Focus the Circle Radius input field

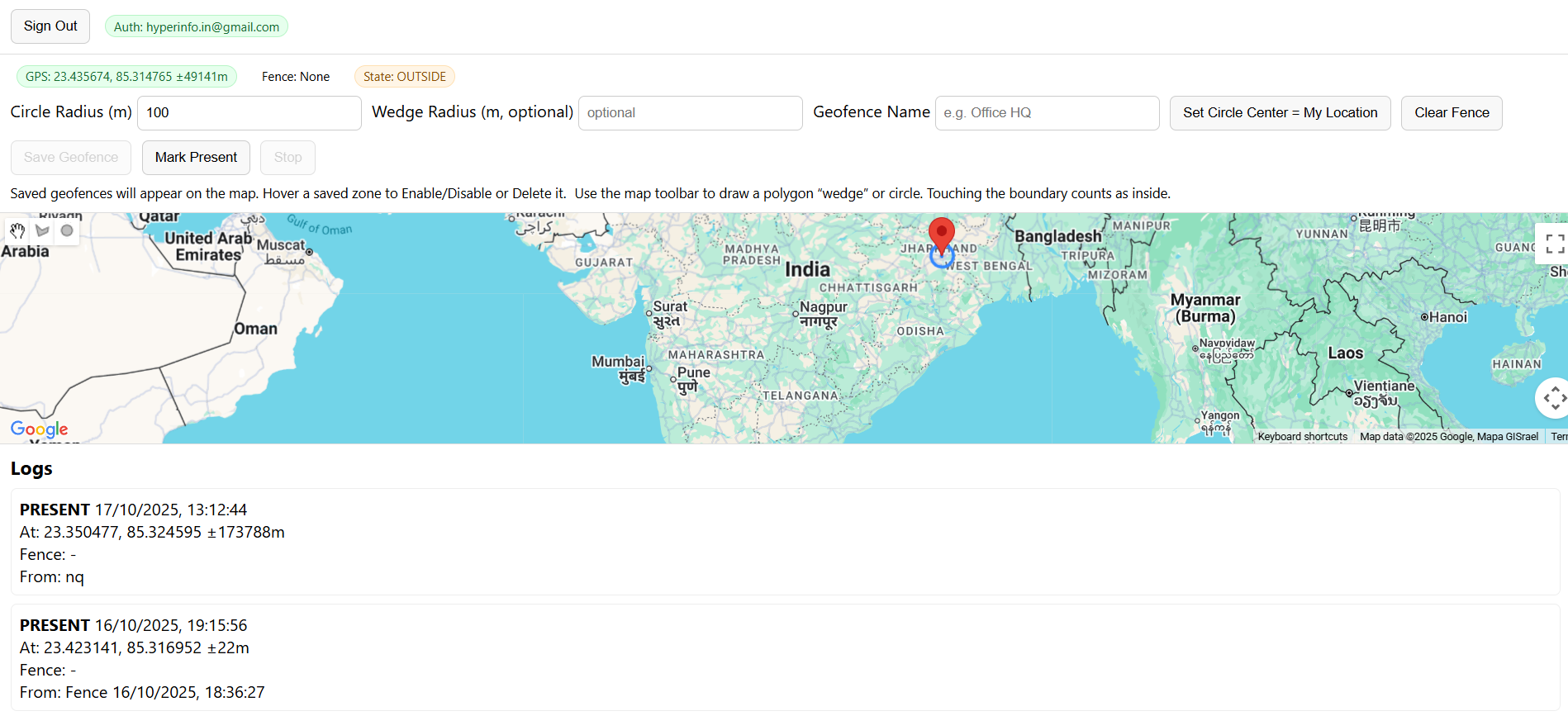(x=249, y=113)
